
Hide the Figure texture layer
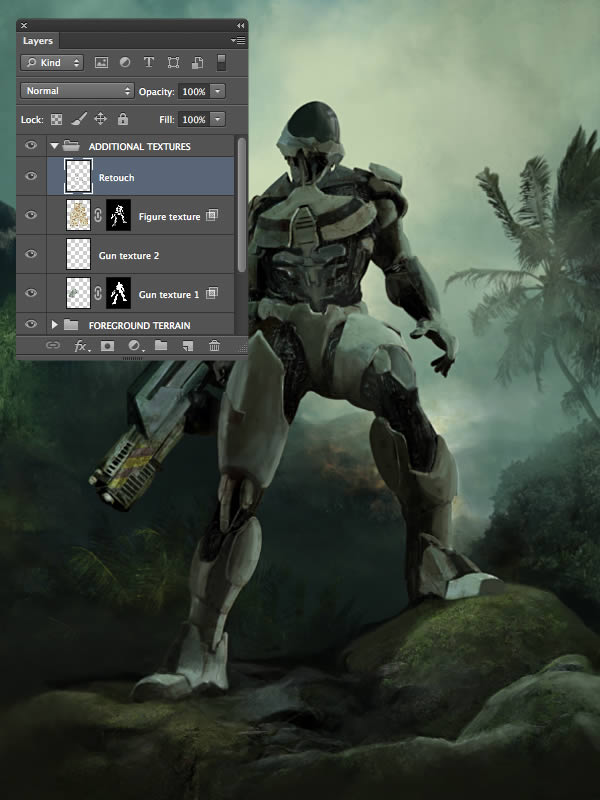coord(31,215)
